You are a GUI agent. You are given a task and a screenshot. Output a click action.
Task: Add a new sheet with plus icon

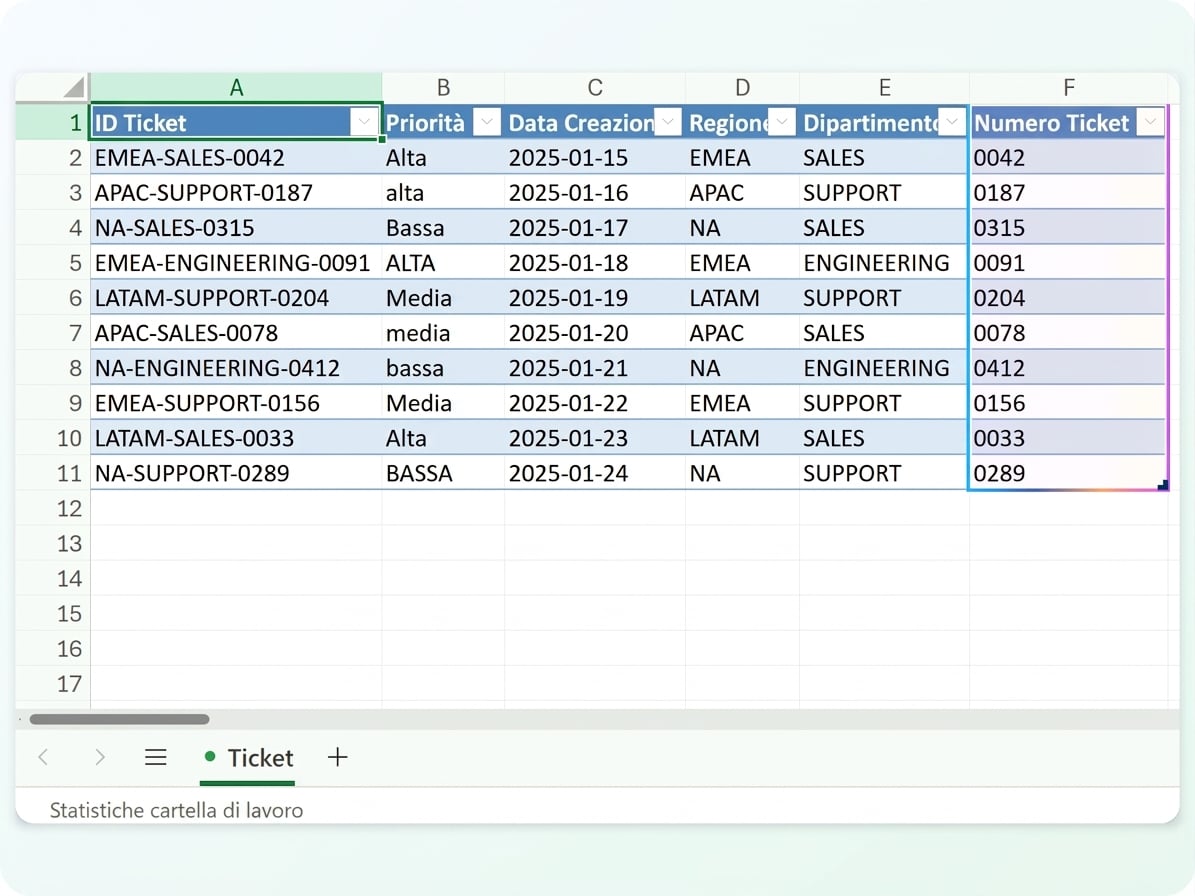point(338,757)
